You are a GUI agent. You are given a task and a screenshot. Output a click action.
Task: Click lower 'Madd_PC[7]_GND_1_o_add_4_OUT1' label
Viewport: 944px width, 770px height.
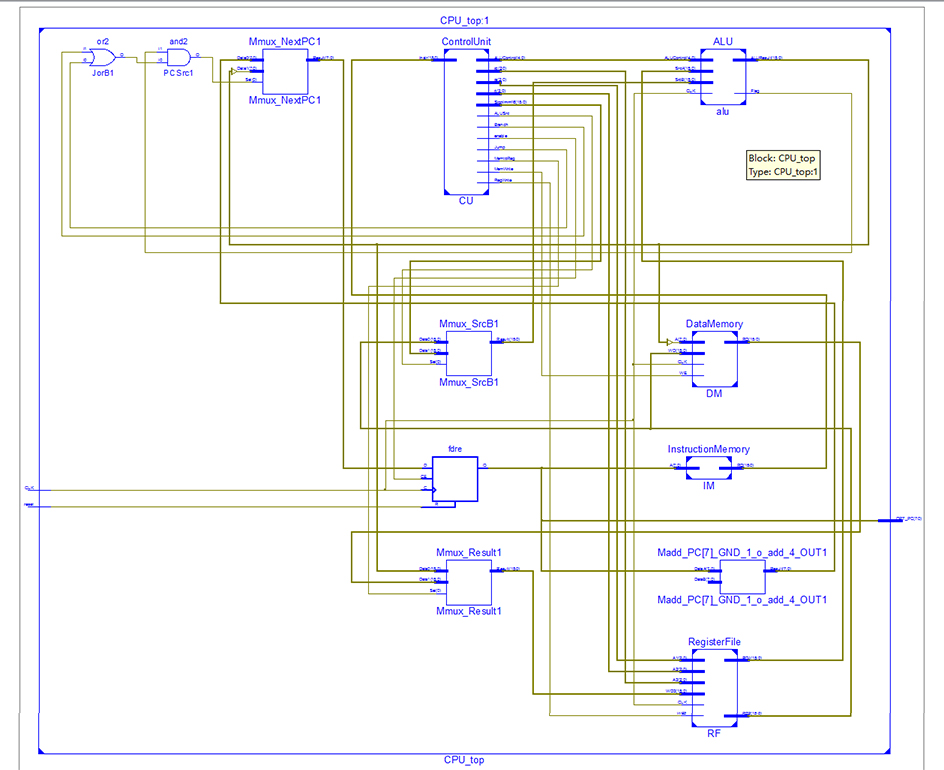(x=742, y=600)
